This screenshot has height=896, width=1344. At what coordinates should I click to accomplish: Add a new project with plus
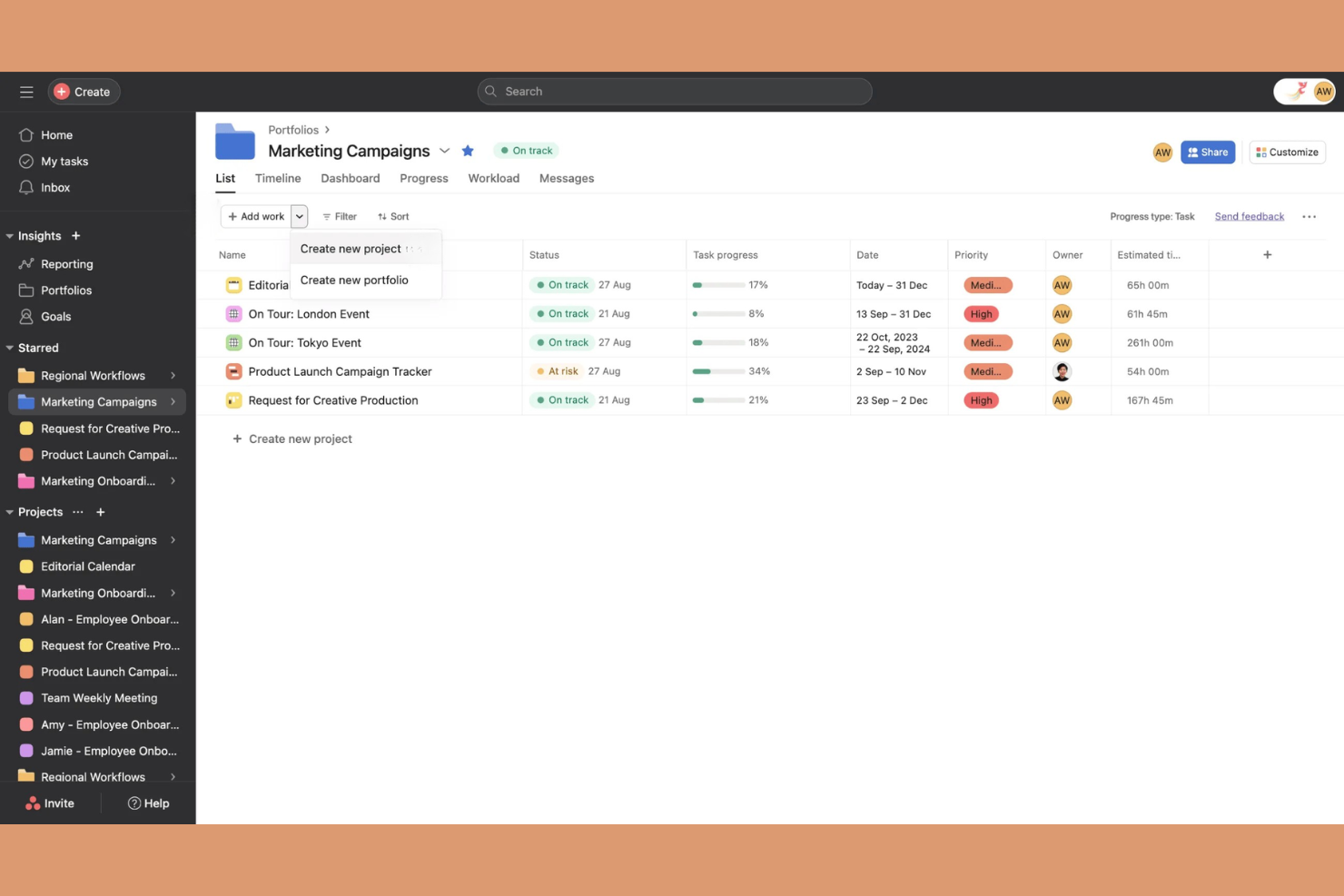tap(101, 512)
